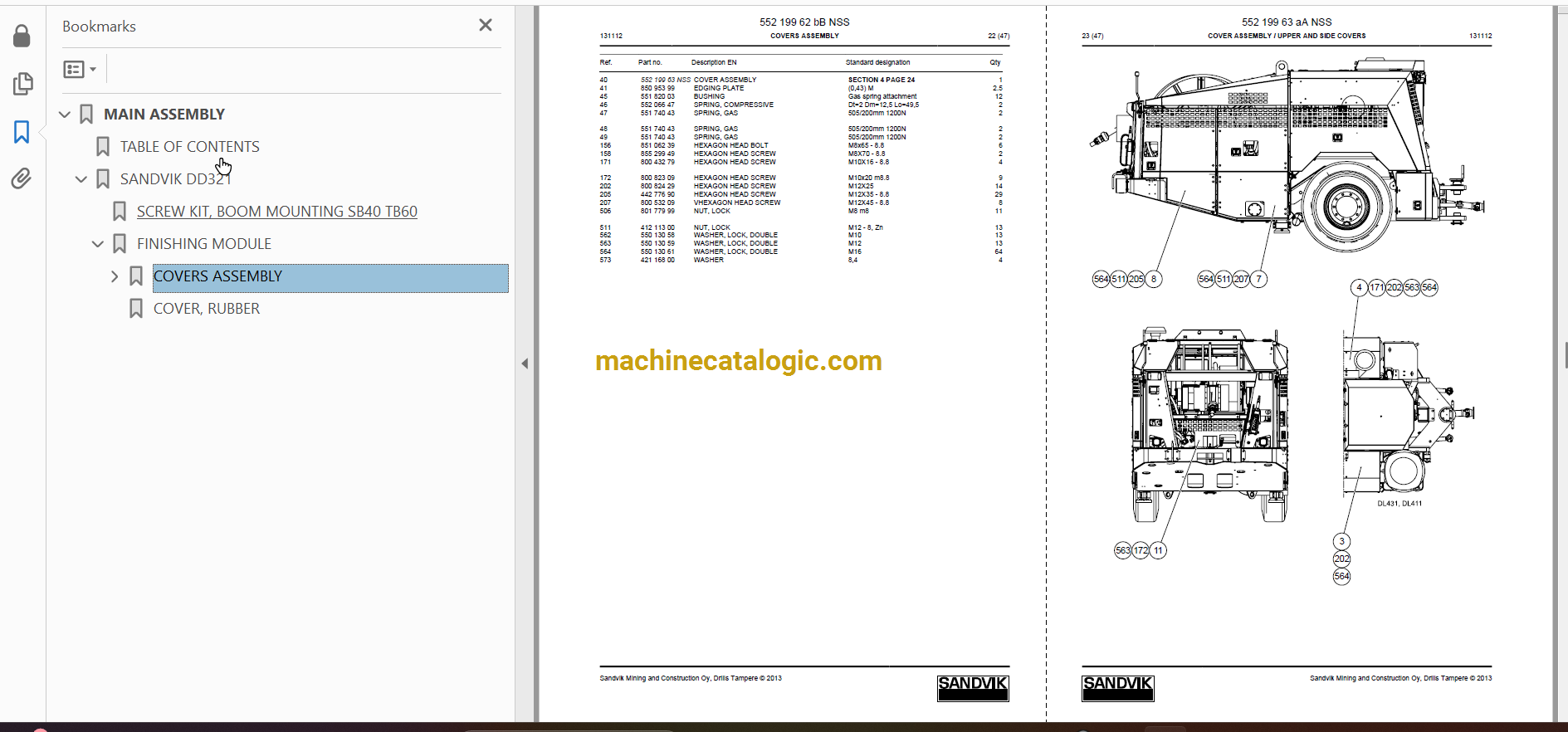
Task: Click 'COVER ASSEMBLY / UPPER AND SIDE COVERS' heading
Action: 1287,36
